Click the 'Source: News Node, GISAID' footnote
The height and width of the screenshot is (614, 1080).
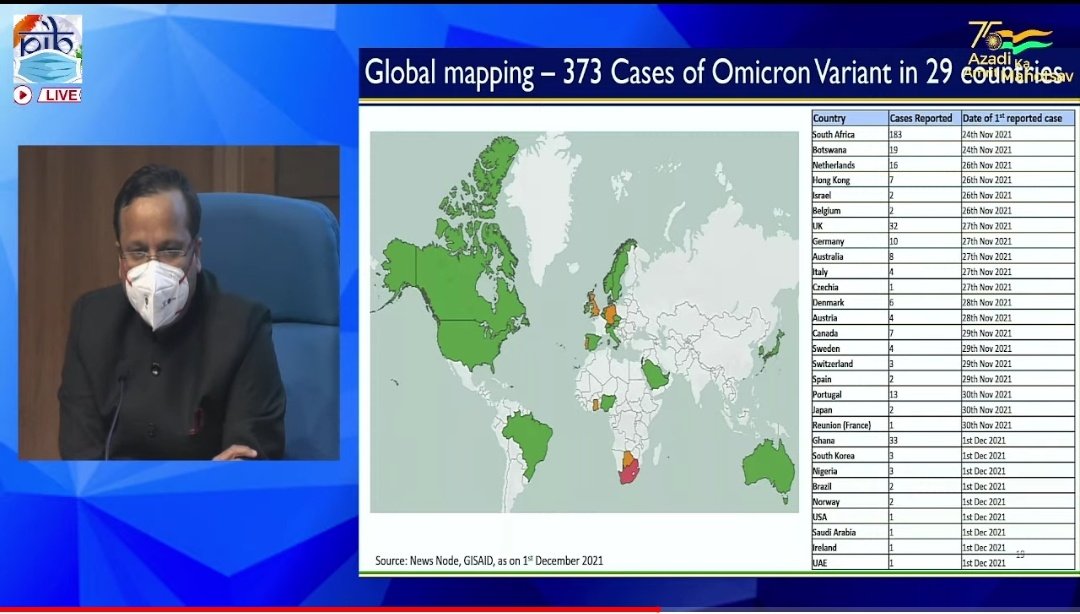[489, 560]
